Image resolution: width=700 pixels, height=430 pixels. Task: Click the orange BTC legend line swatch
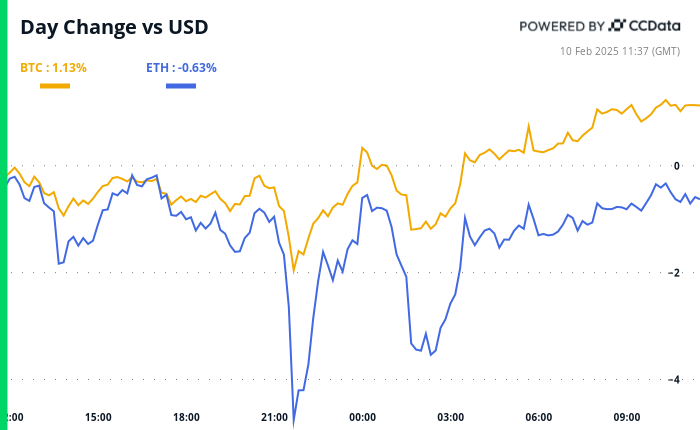(54, 86)
